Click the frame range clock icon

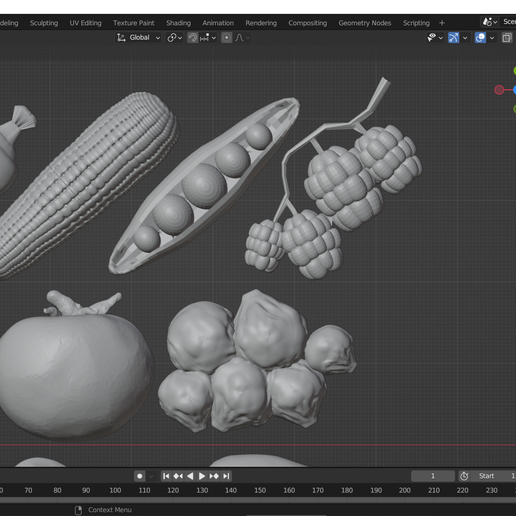pyautogui.click(x=464, y=476)
